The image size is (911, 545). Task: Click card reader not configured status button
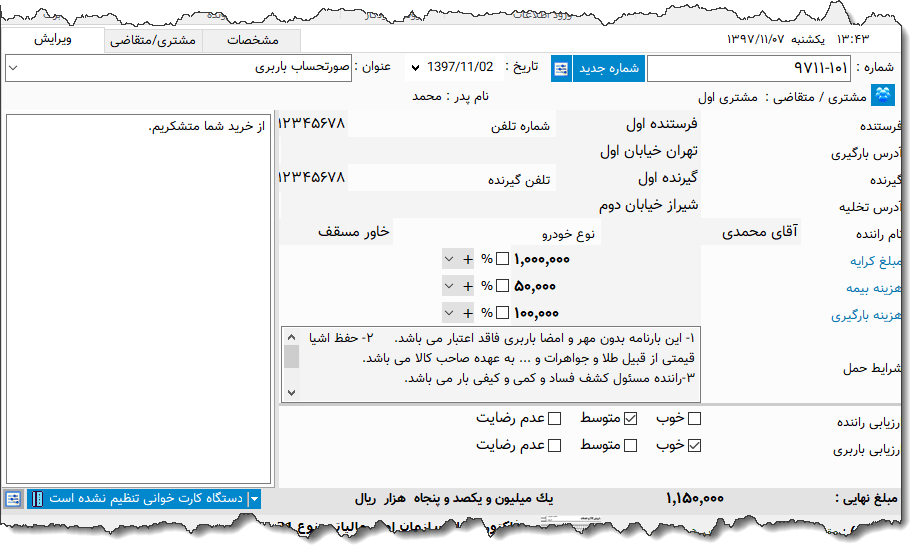click(146, 499)
